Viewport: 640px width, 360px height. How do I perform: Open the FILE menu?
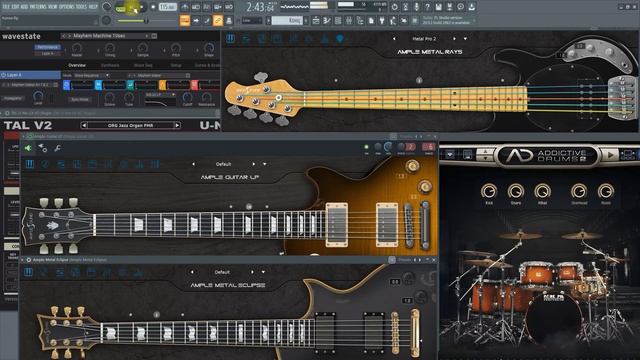click(x=6, y=7)
